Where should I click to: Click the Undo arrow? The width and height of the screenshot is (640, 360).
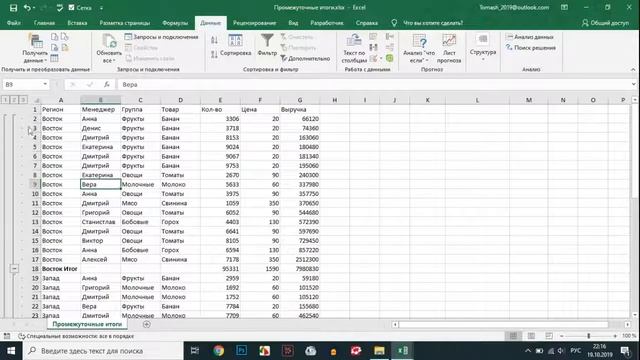[x=27, y=8]
